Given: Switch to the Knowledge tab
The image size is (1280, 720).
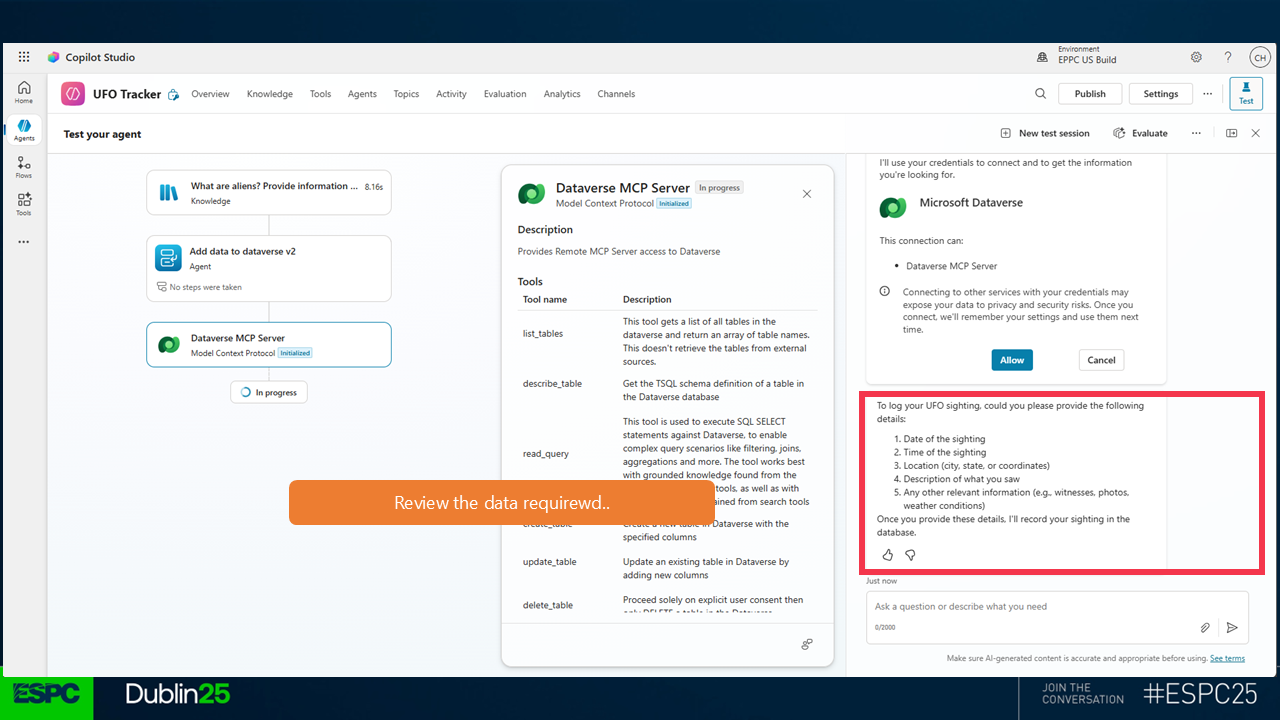Looking at the screenshot, I should [270, 94].
